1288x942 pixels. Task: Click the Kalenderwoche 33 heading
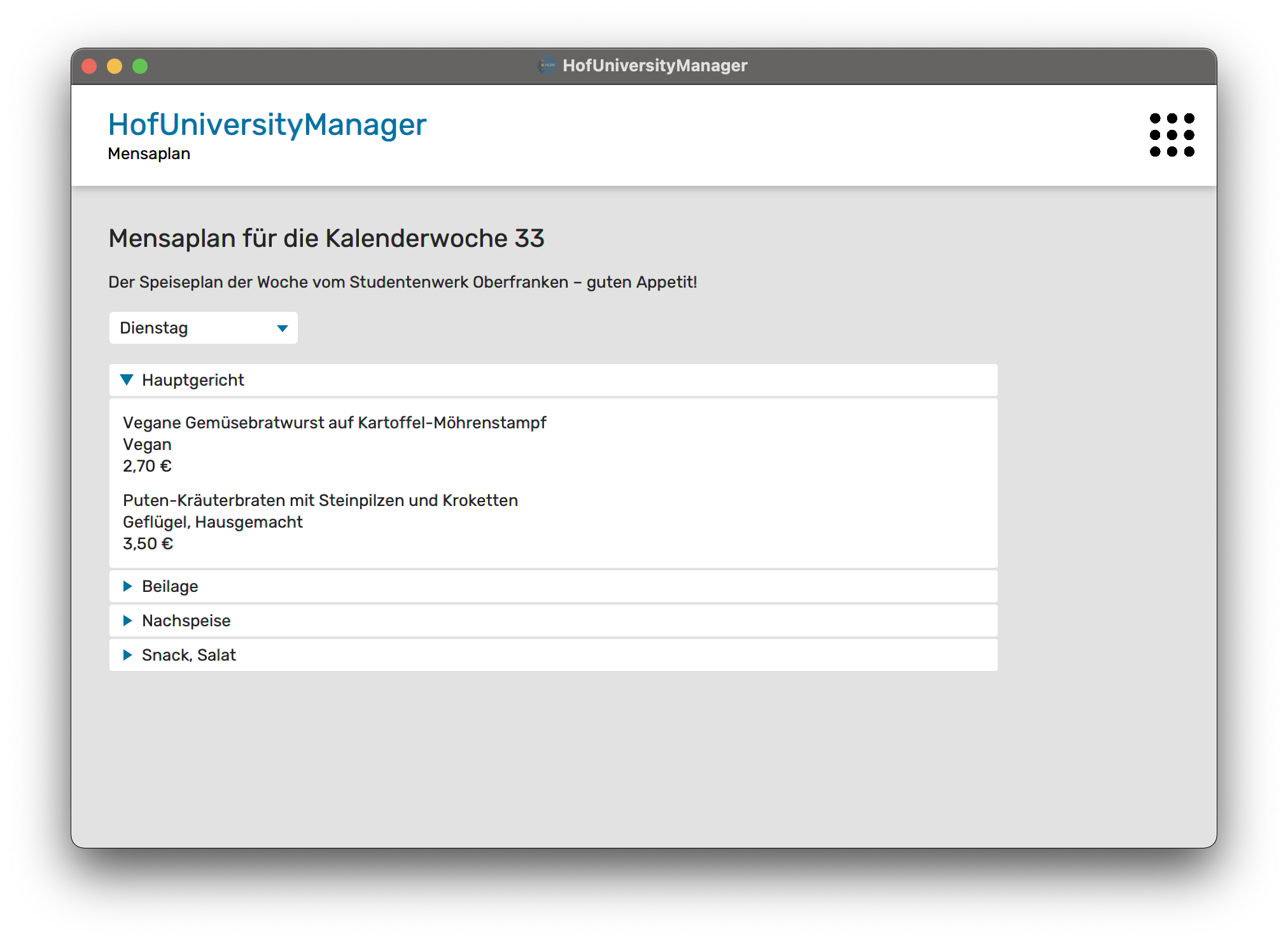tap(326, 238)
